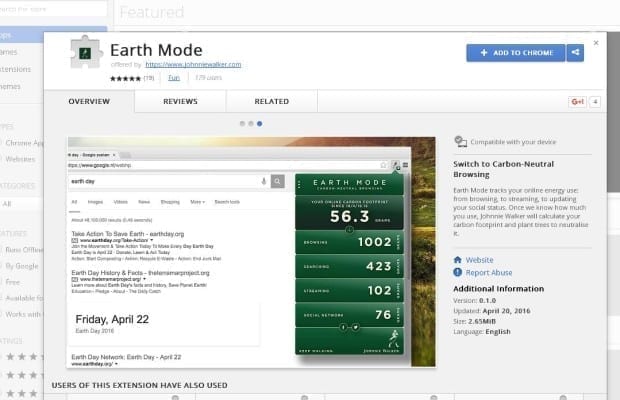Click the Version 0.1.0 text

[474, 300]
